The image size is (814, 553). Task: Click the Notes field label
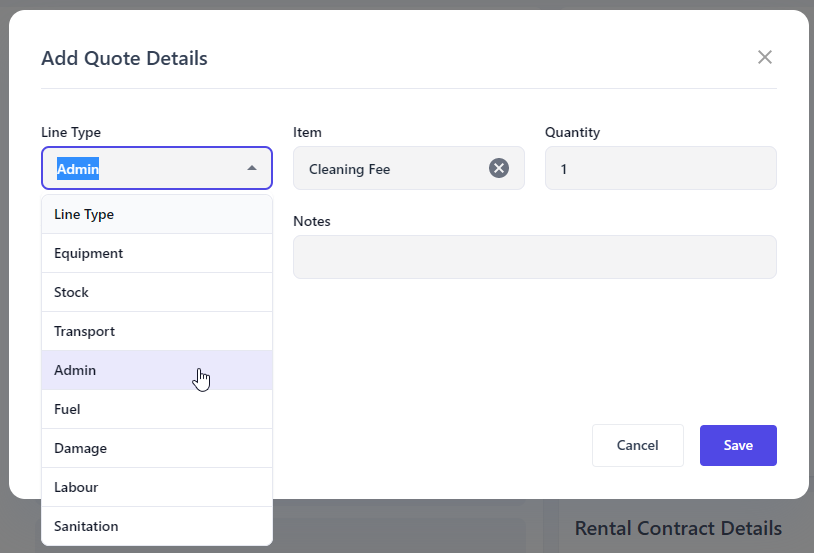(312, 221)
